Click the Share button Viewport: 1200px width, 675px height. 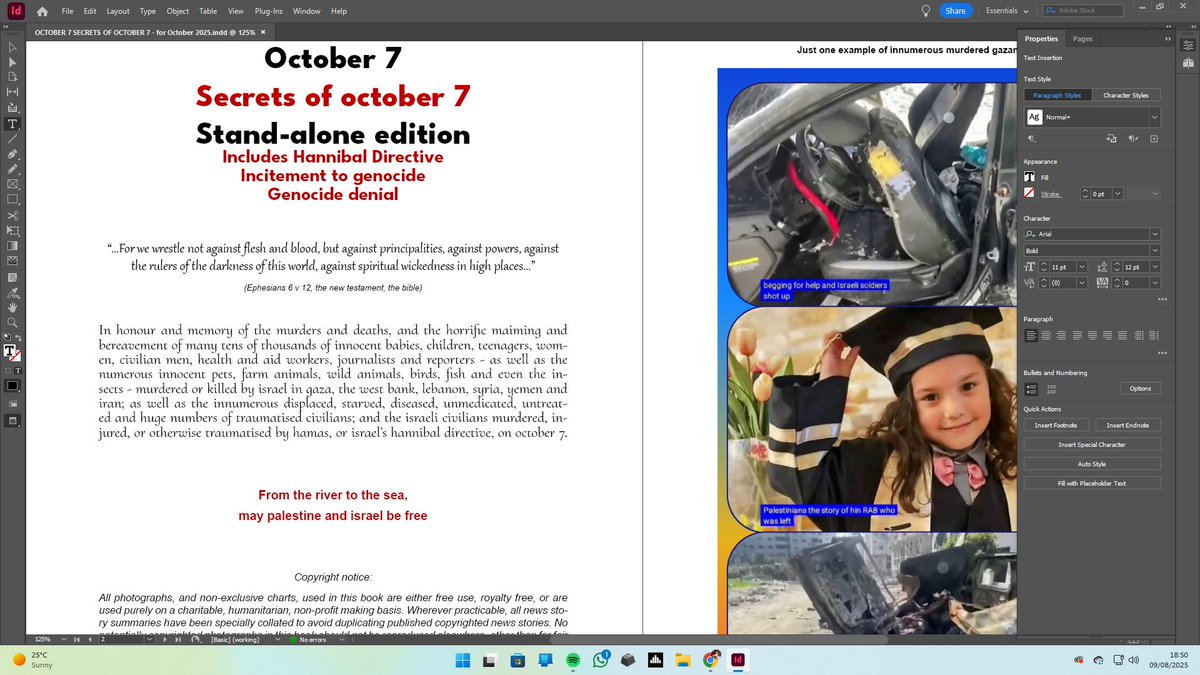coord(955,11)
